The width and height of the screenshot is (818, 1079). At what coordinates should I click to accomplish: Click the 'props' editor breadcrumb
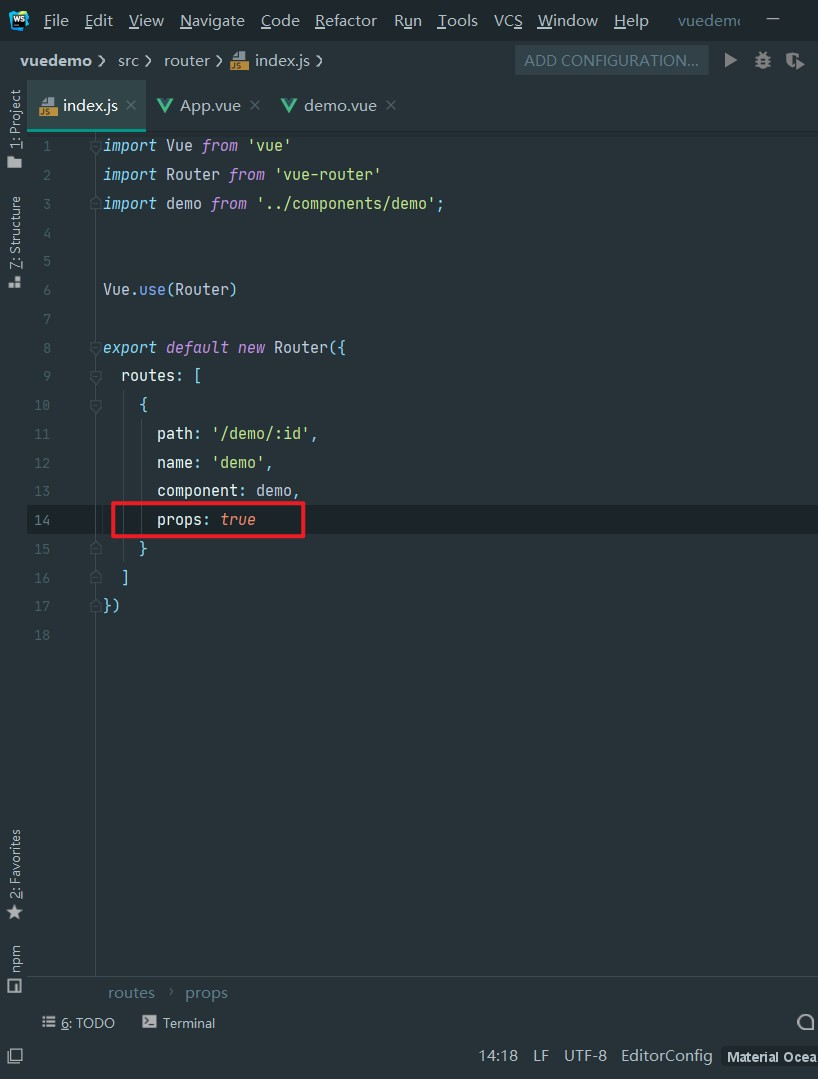point(206,992)
